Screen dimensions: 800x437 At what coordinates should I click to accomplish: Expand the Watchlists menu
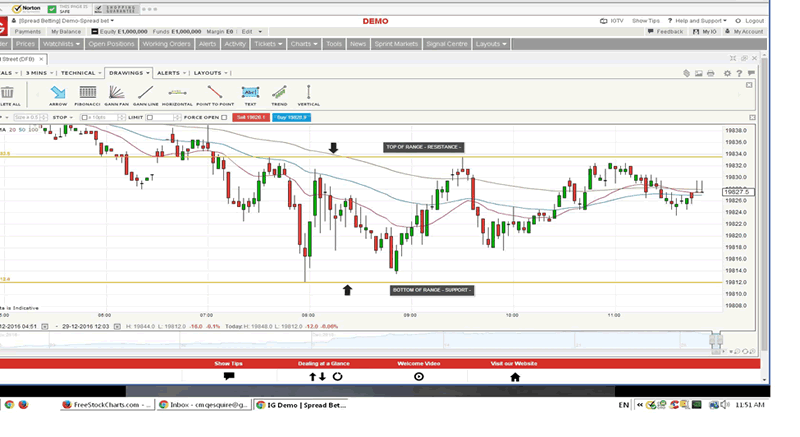(61, 44)
